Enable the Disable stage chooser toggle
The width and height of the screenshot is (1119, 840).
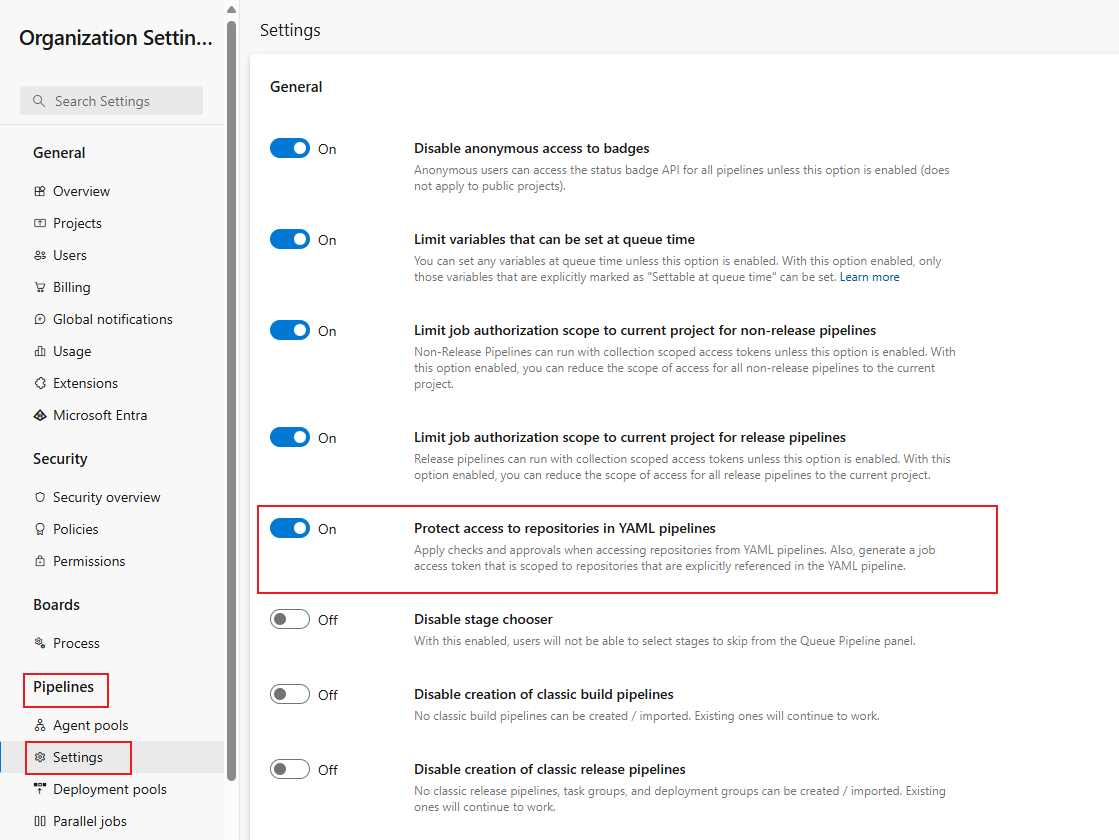pyautogui.click(x=290, y=620)
